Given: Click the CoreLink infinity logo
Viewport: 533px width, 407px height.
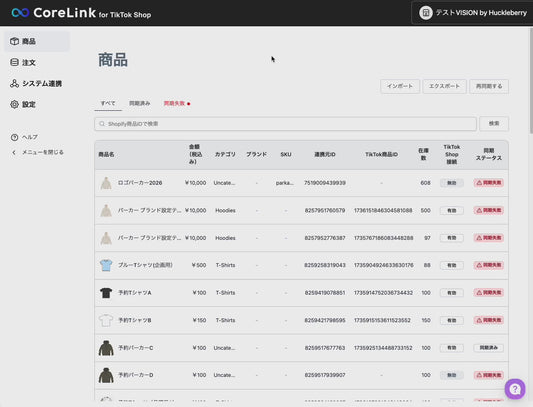Looking at the screenshot, I should (x=20, y=13).
